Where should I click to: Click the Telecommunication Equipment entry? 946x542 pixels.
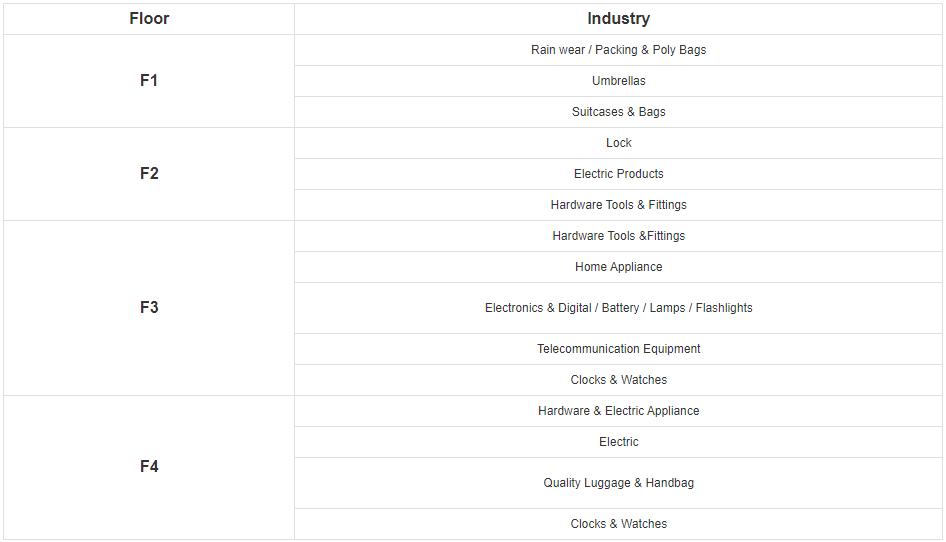618,349
